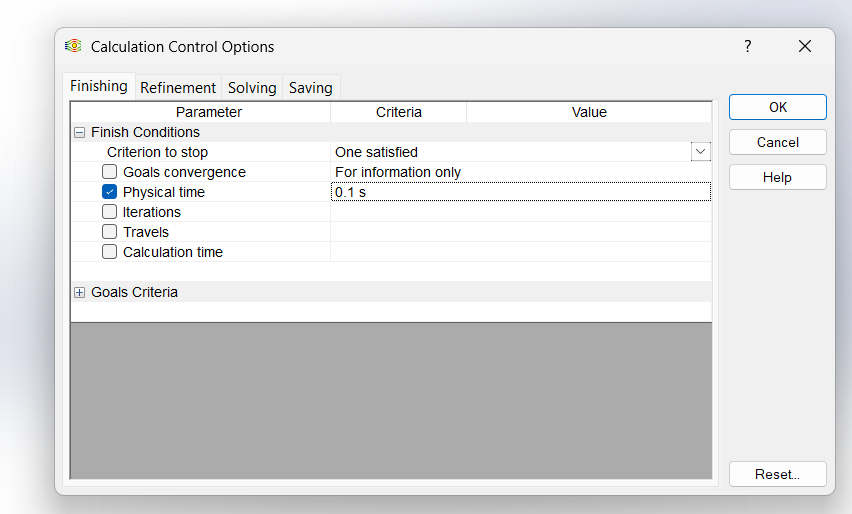The height and width of the screenshot is (514, 852).
Task: Confirm with the OK button
Action: (778, 107)
